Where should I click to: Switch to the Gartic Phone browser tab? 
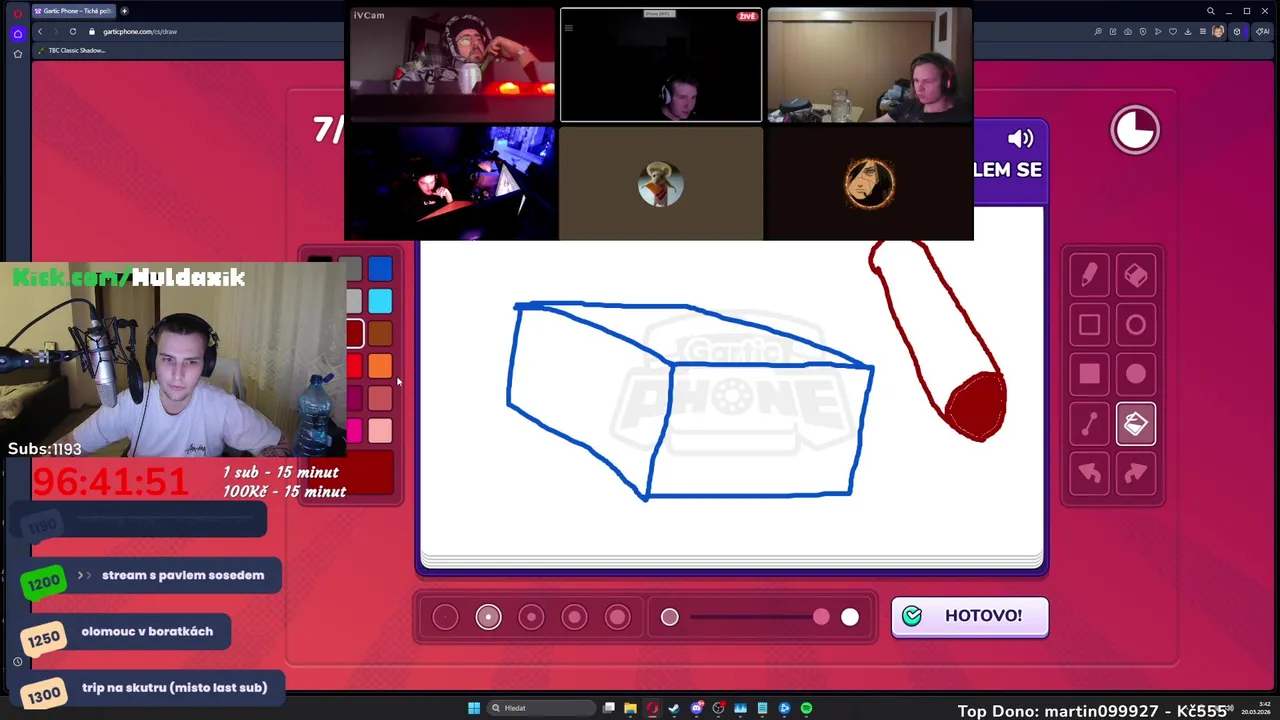tap(72, 11)
